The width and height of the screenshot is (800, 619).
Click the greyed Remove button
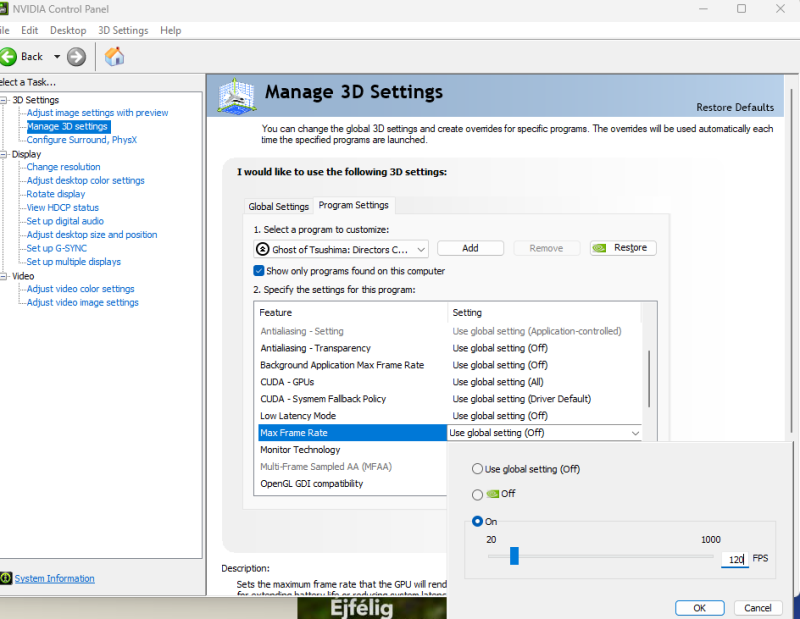tap(546, 248)
